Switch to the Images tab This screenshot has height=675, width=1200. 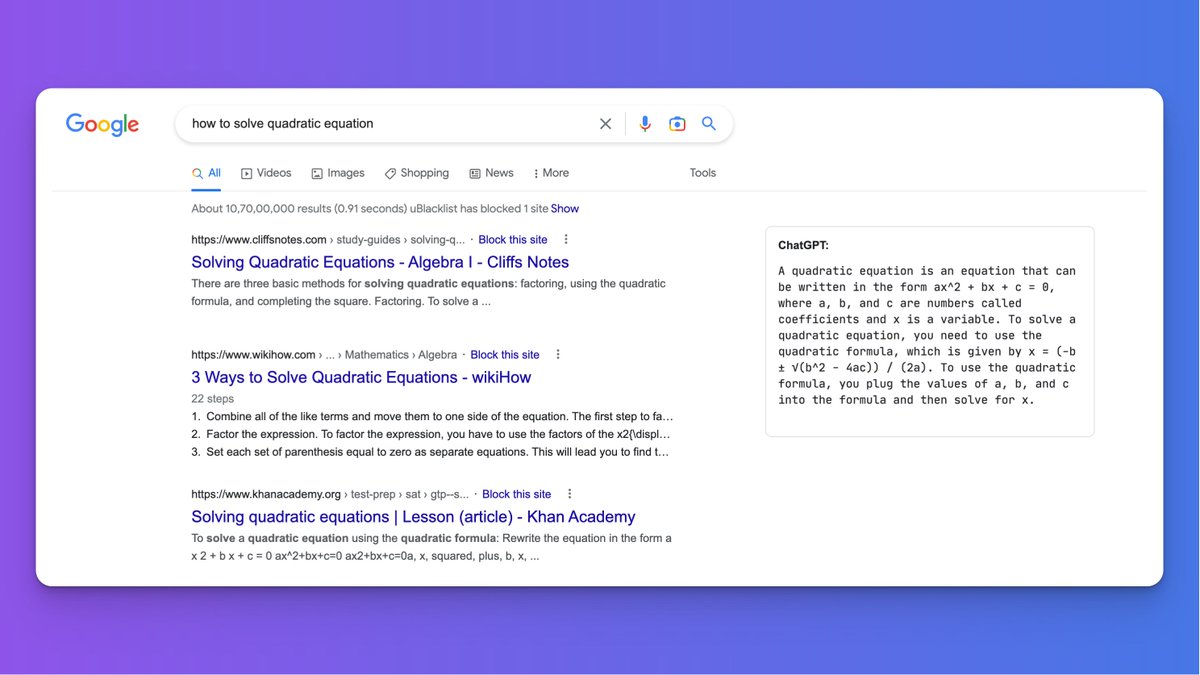(x=338, y=173)
